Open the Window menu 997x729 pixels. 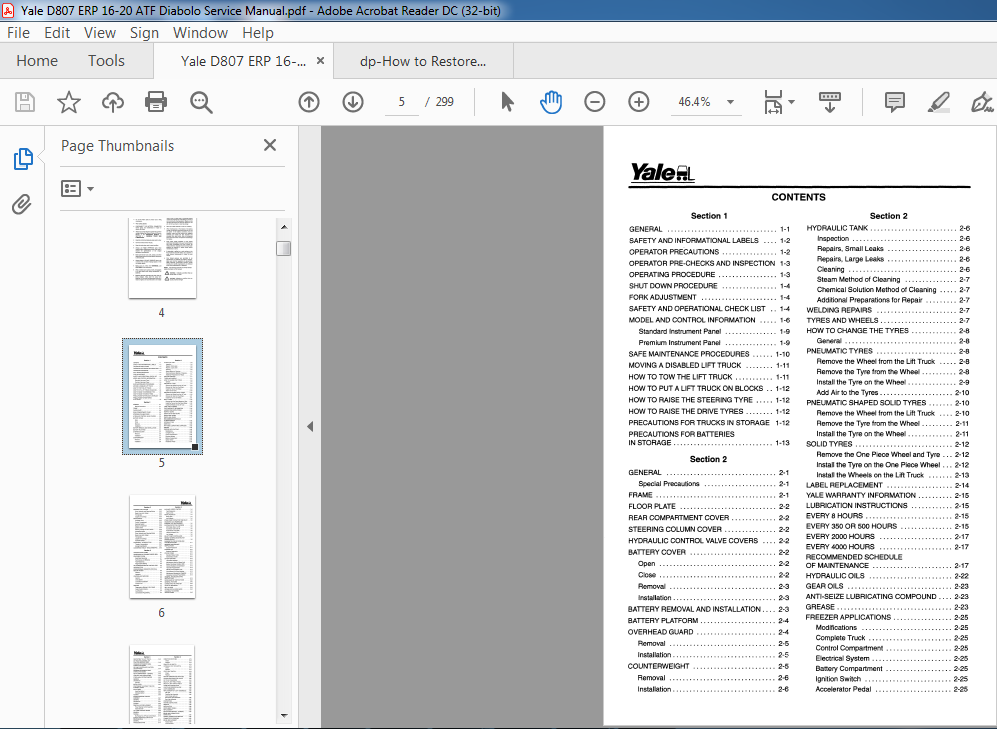pos(200,33)
